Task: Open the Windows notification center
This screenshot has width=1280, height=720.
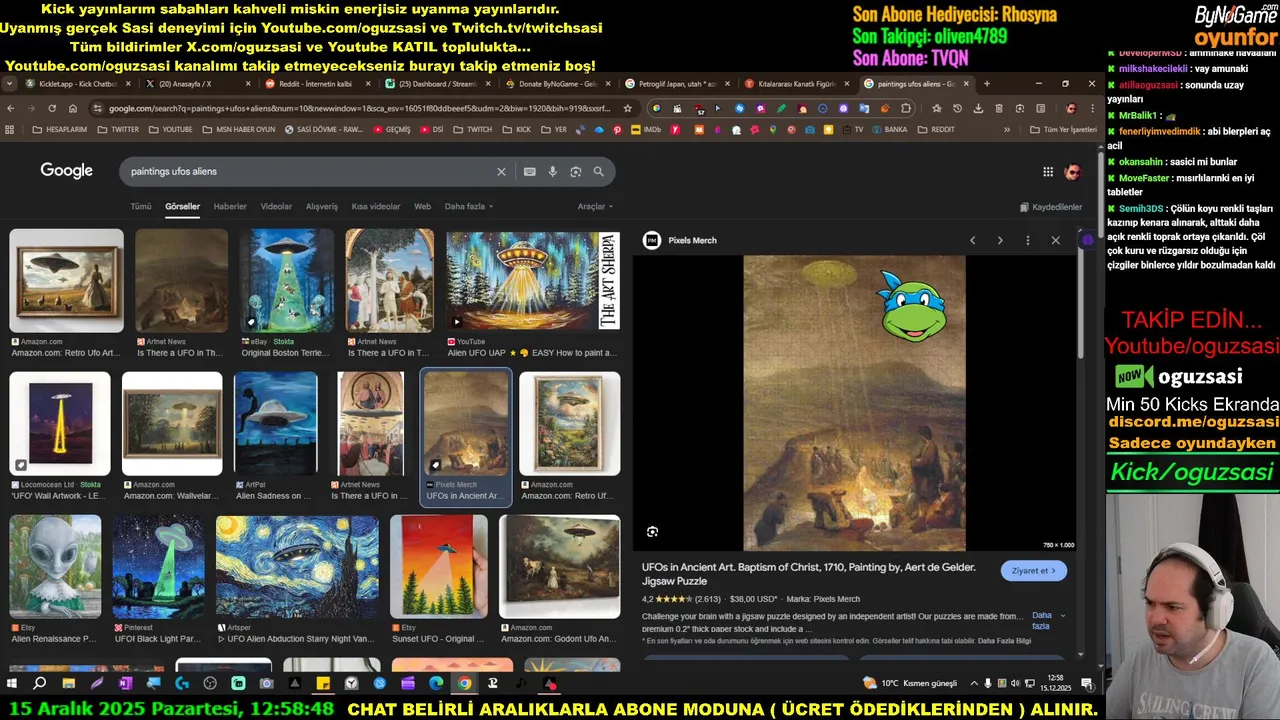Action: pyautogui.click(x=1087, y=684)
